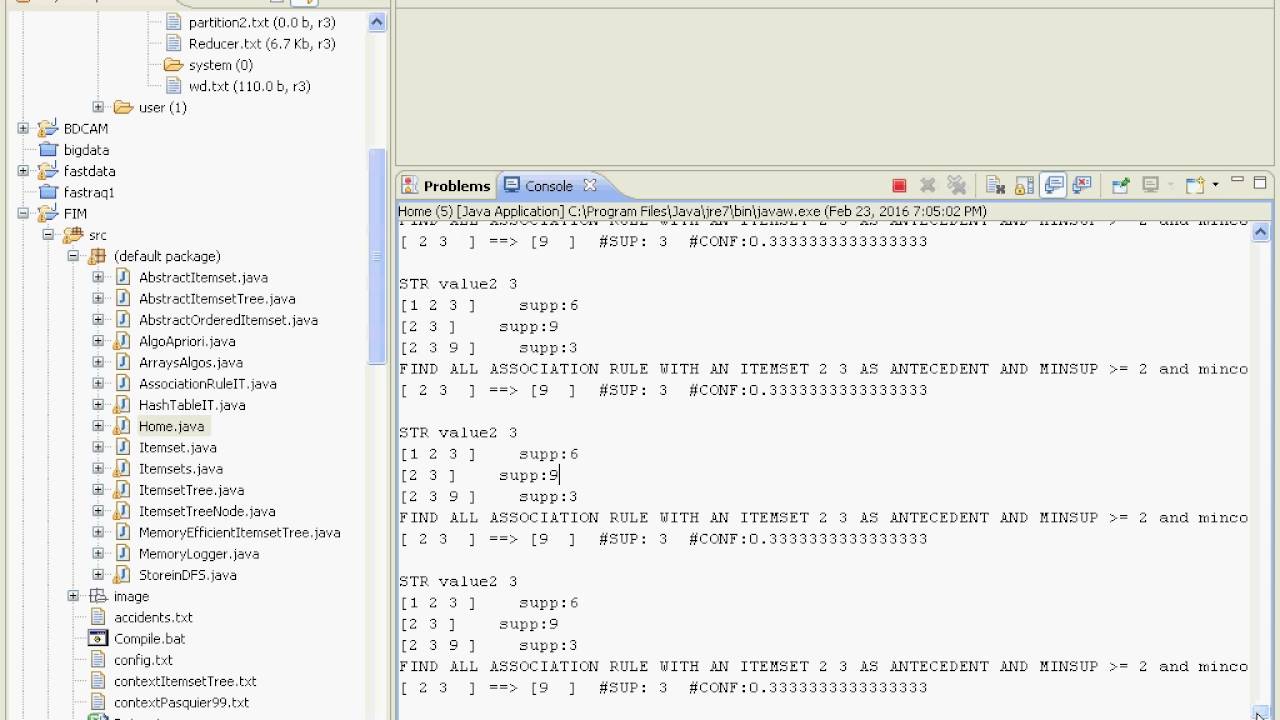The width and height of the screenshot is (1280, 720).
Task: Click the default package icon
Action: [97, 256]
